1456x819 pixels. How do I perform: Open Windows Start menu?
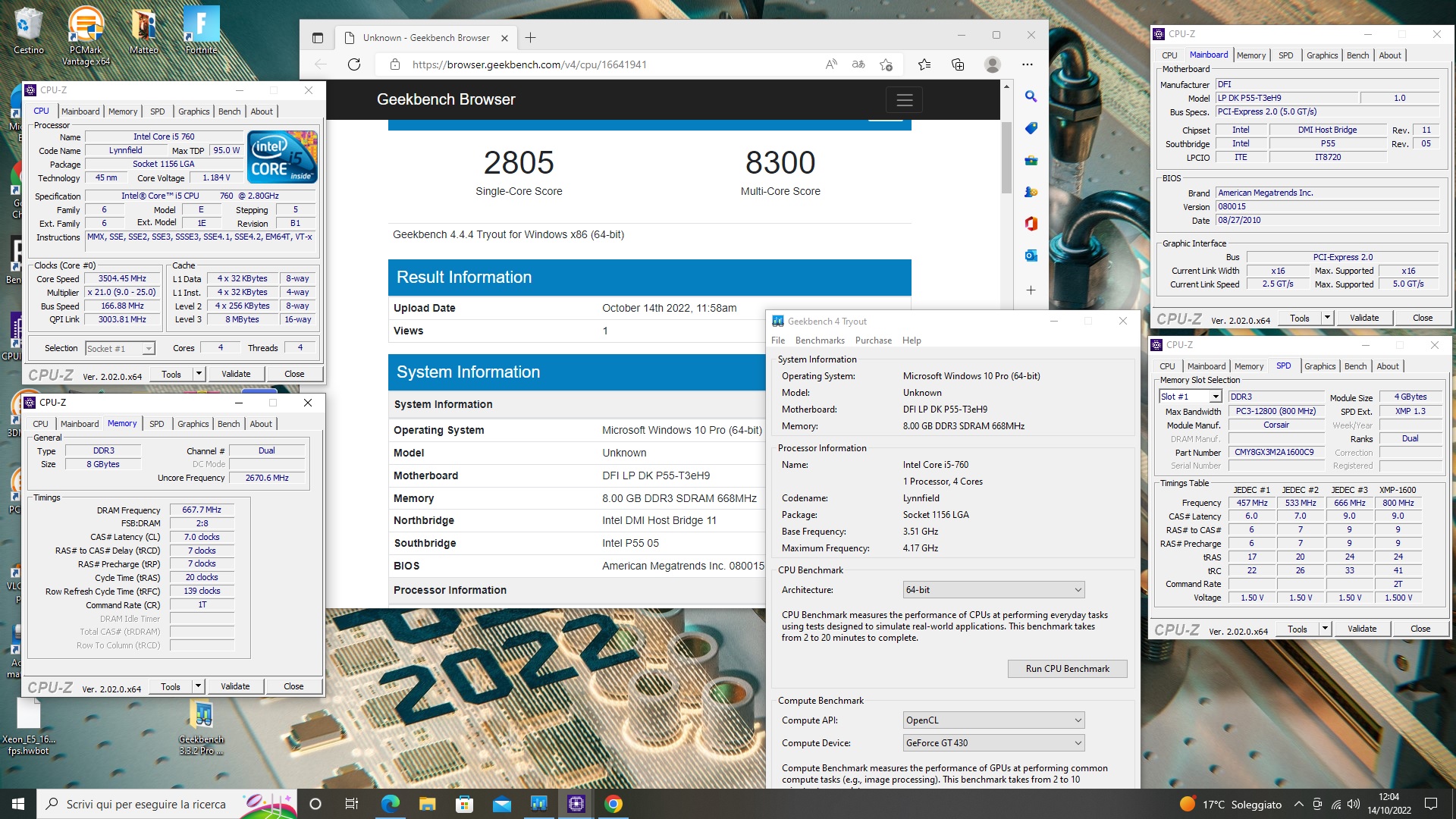coord(18,804)
